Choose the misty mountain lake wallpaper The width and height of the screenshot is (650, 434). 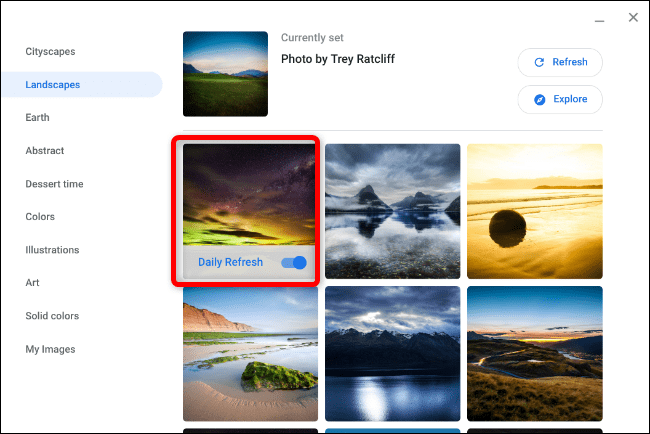point(393,211)
